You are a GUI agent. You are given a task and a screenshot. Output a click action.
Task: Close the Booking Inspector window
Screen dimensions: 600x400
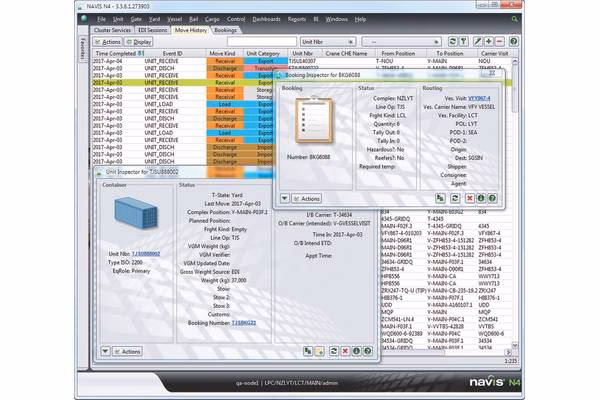(492, 73)
